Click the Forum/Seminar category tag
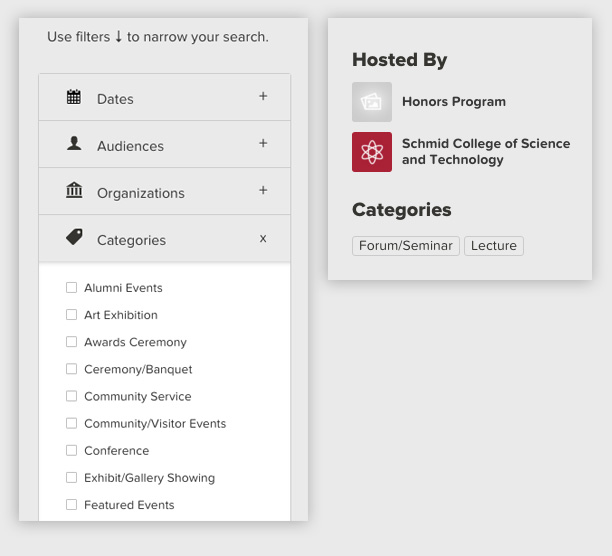This screenshot has width=612, height=556. (406, 246)
